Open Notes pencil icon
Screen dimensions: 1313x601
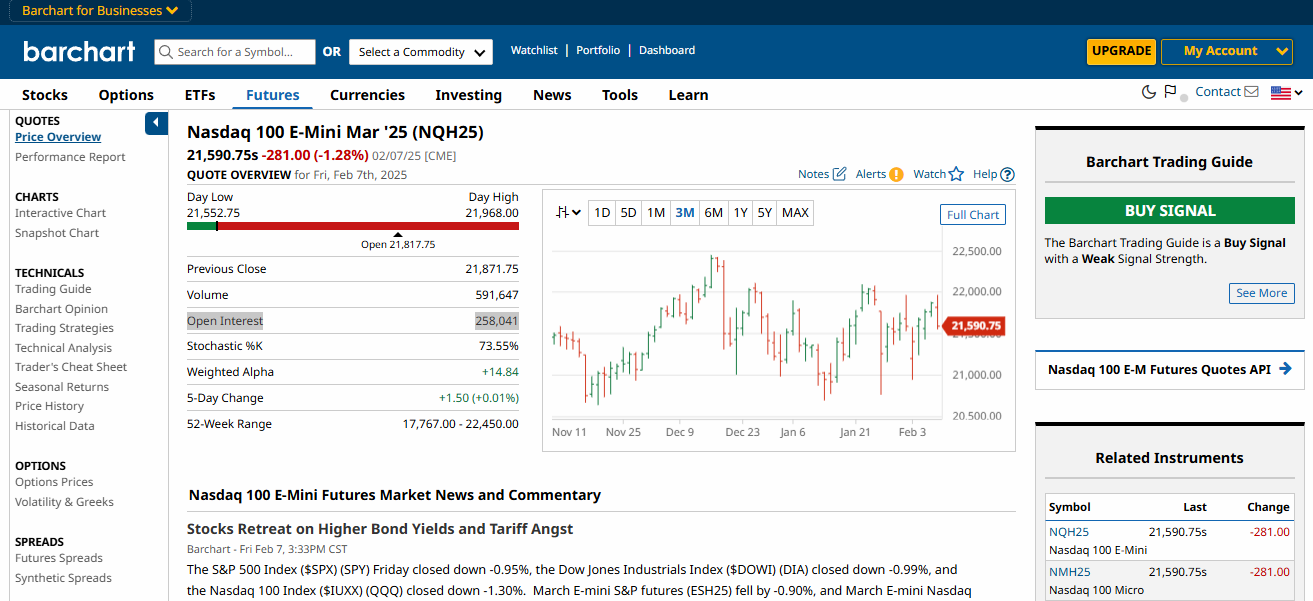coord(822,174)
